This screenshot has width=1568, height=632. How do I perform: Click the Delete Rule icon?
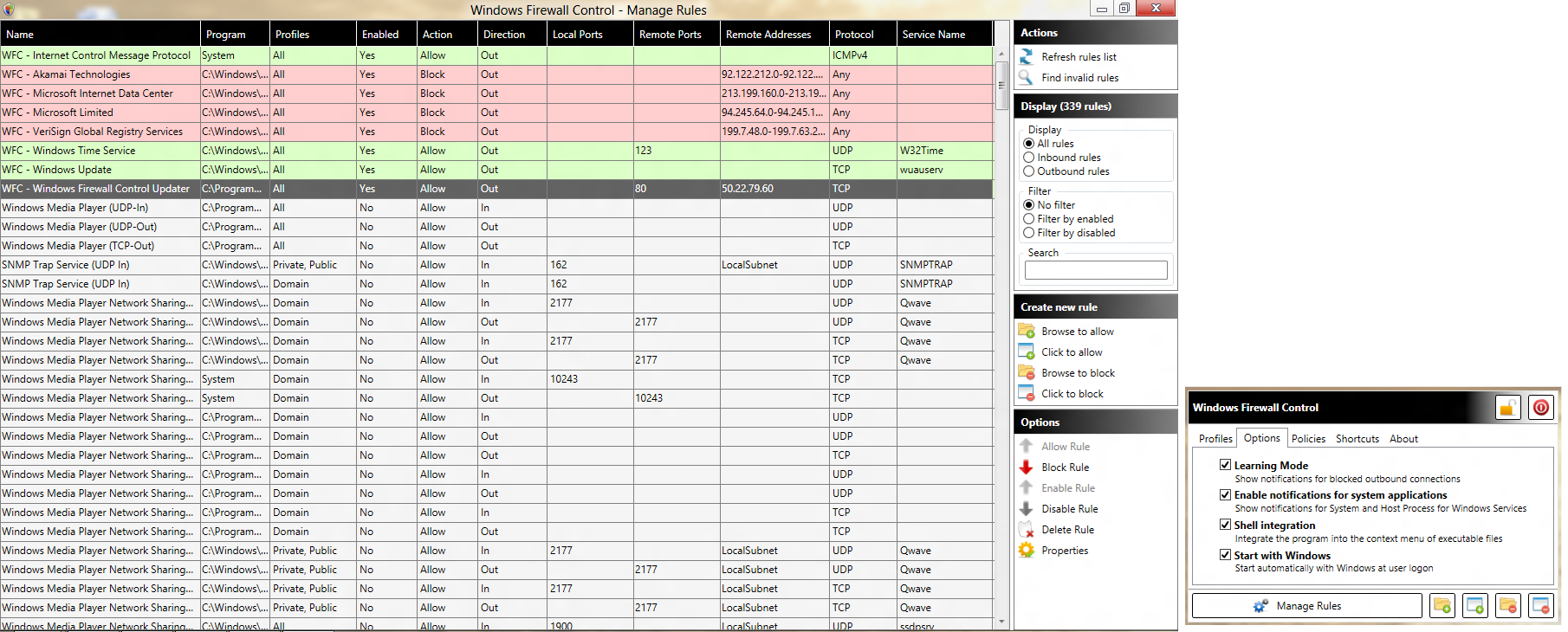pyautogui.click(x=1027, y=530)
